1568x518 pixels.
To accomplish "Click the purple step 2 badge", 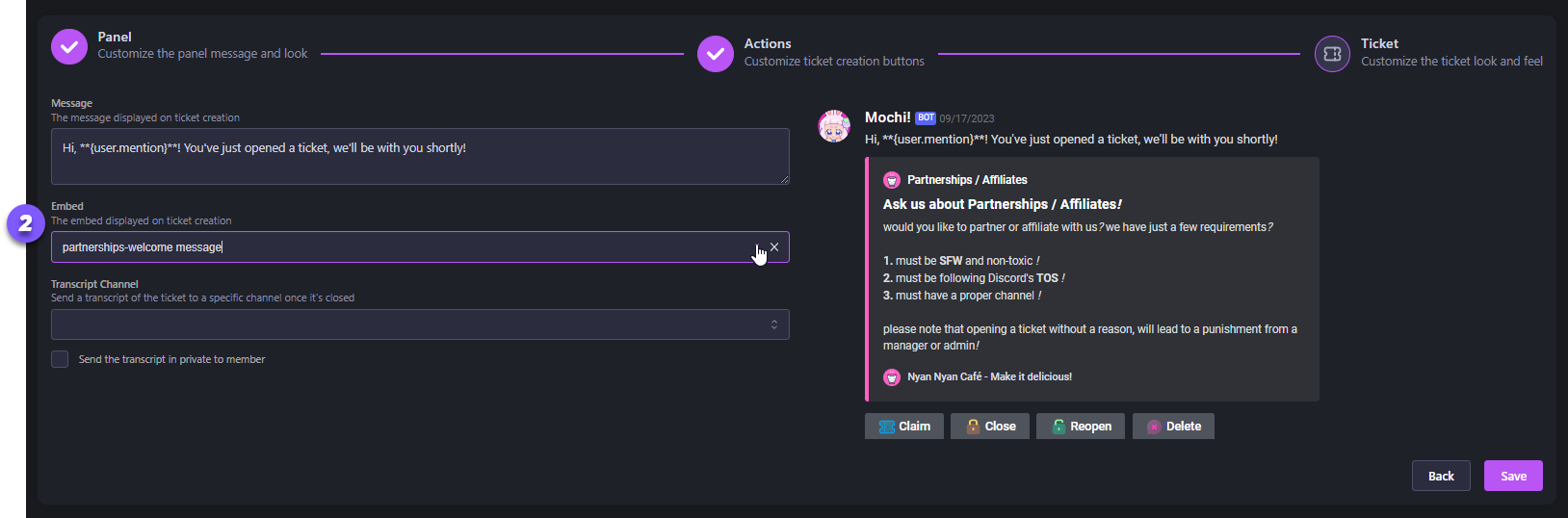I will coord(26,224).
